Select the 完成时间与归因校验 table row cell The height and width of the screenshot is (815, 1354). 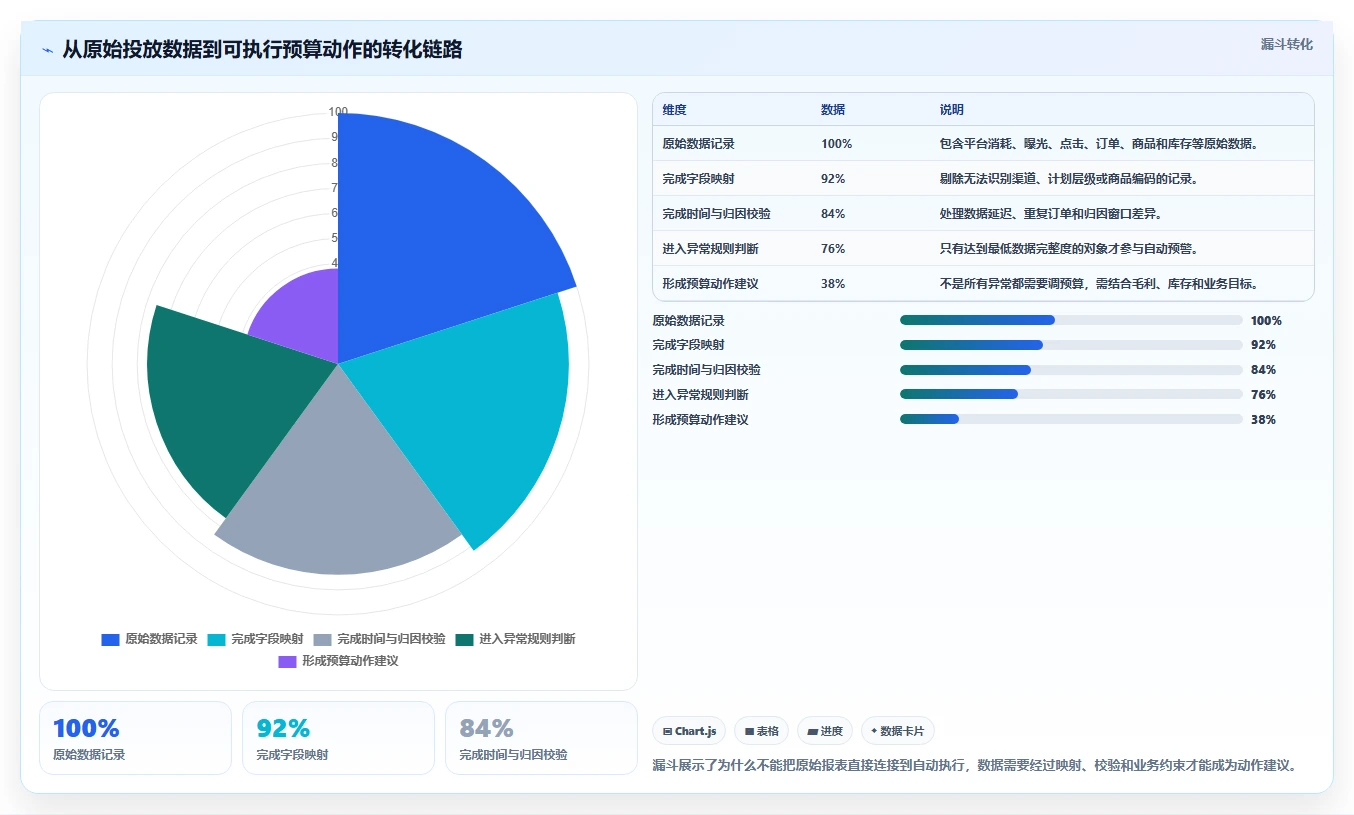716,214
